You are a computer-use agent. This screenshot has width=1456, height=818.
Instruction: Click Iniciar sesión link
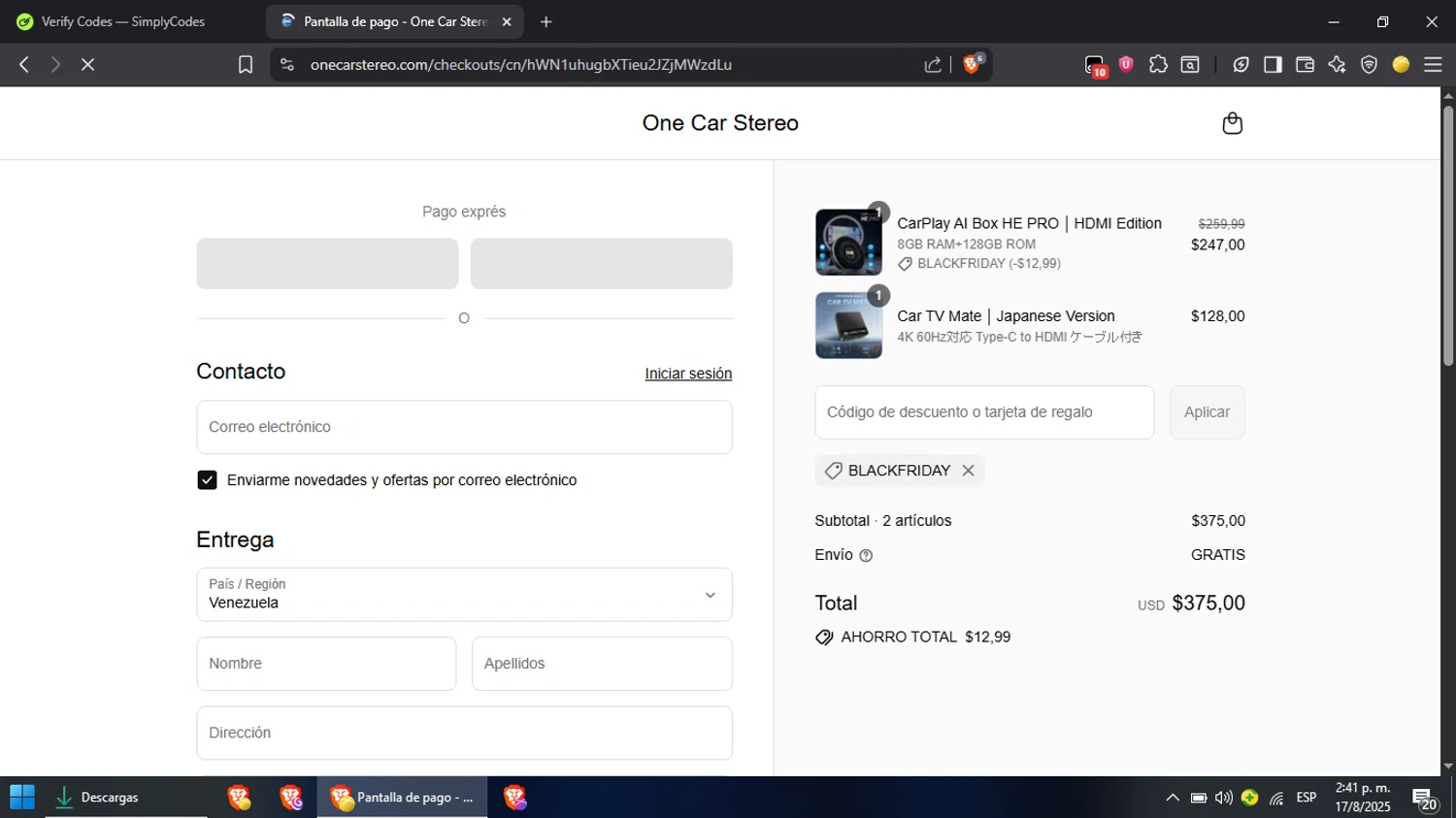(688, 374)
